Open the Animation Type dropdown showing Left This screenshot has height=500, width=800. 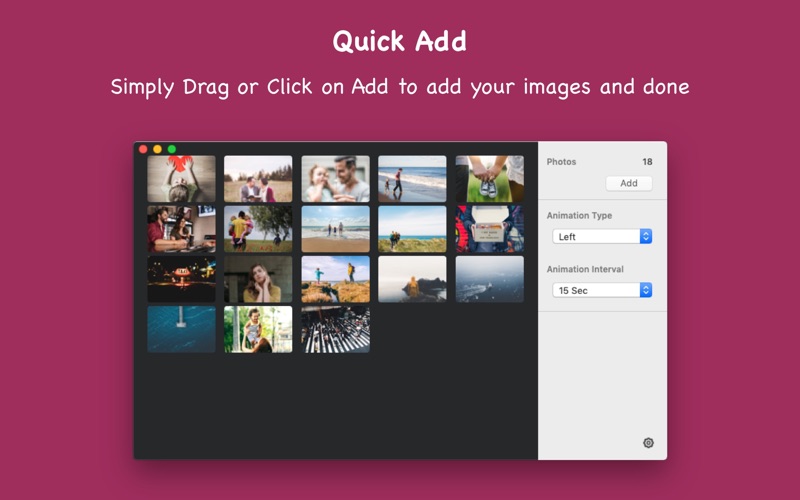tap(602, 236)
